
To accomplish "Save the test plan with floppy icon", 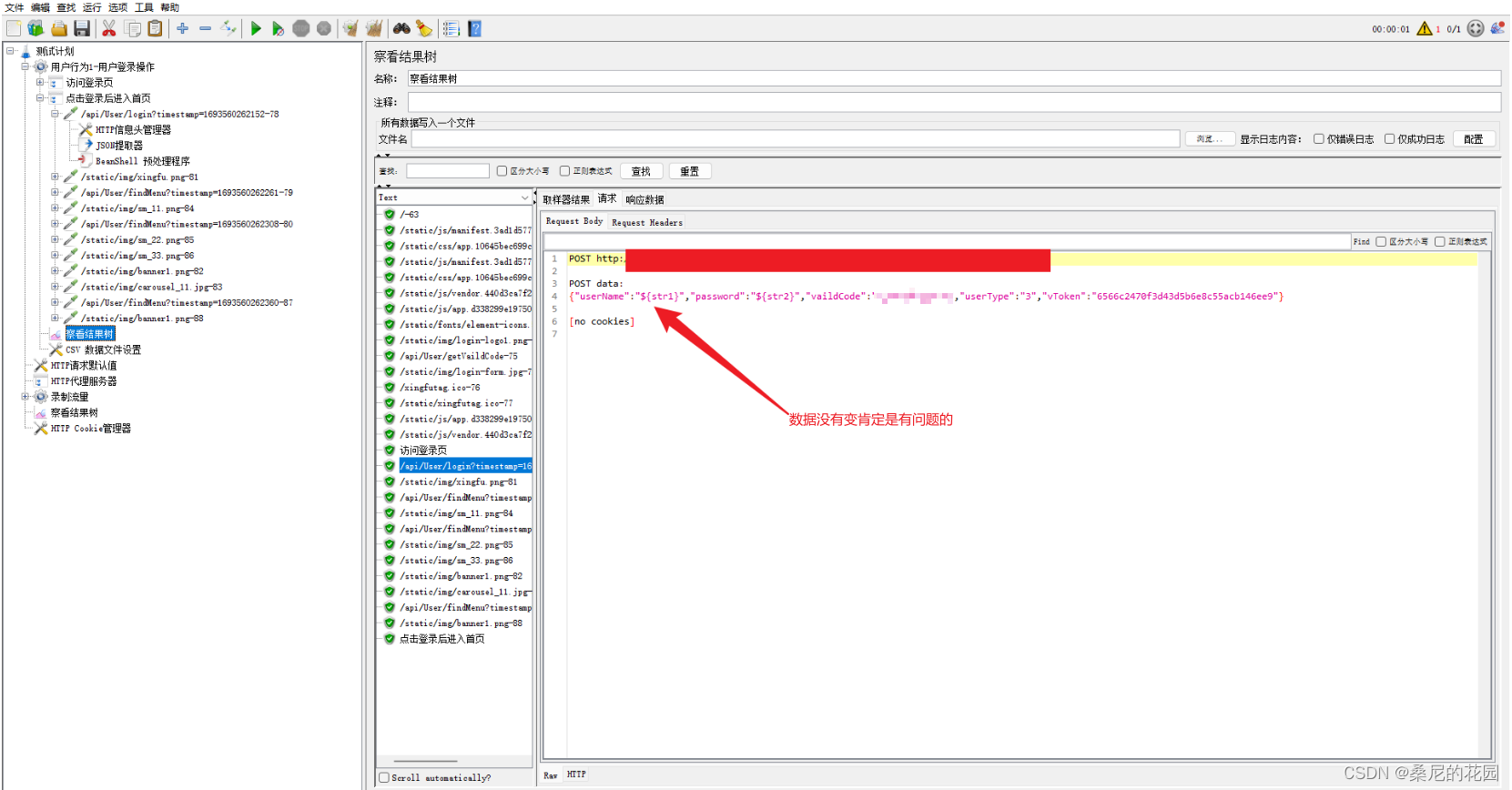I will point(82,29).
